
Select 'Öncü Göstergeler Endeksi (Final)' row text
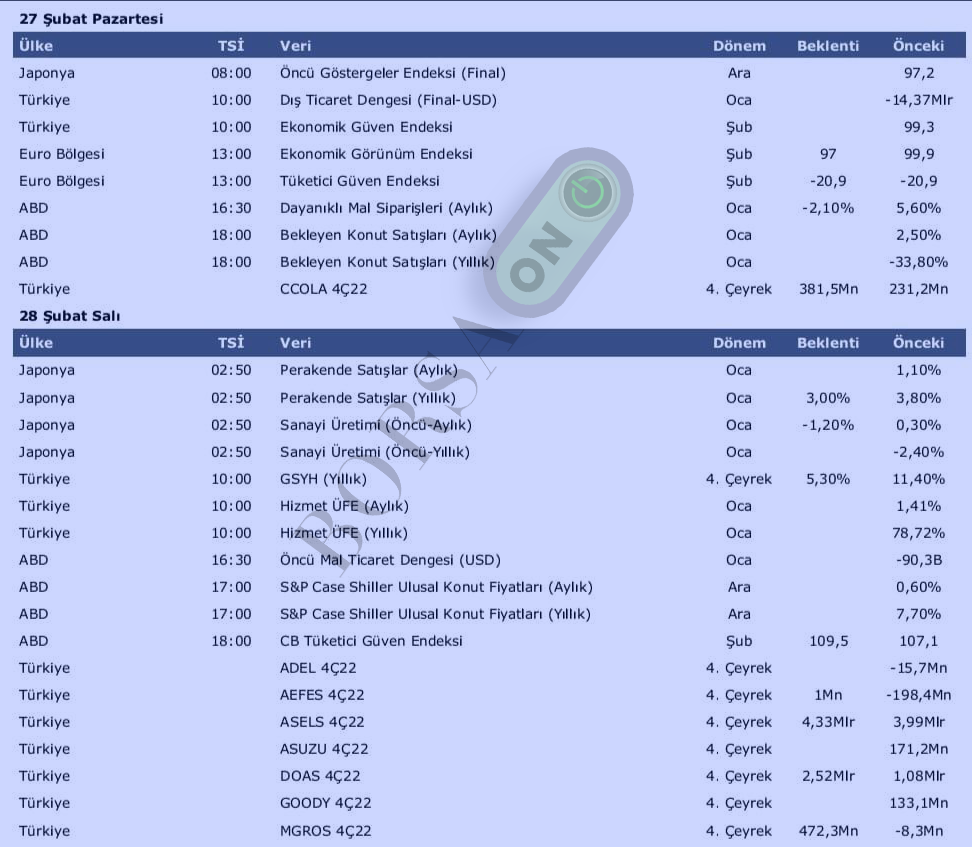(392, 73)
